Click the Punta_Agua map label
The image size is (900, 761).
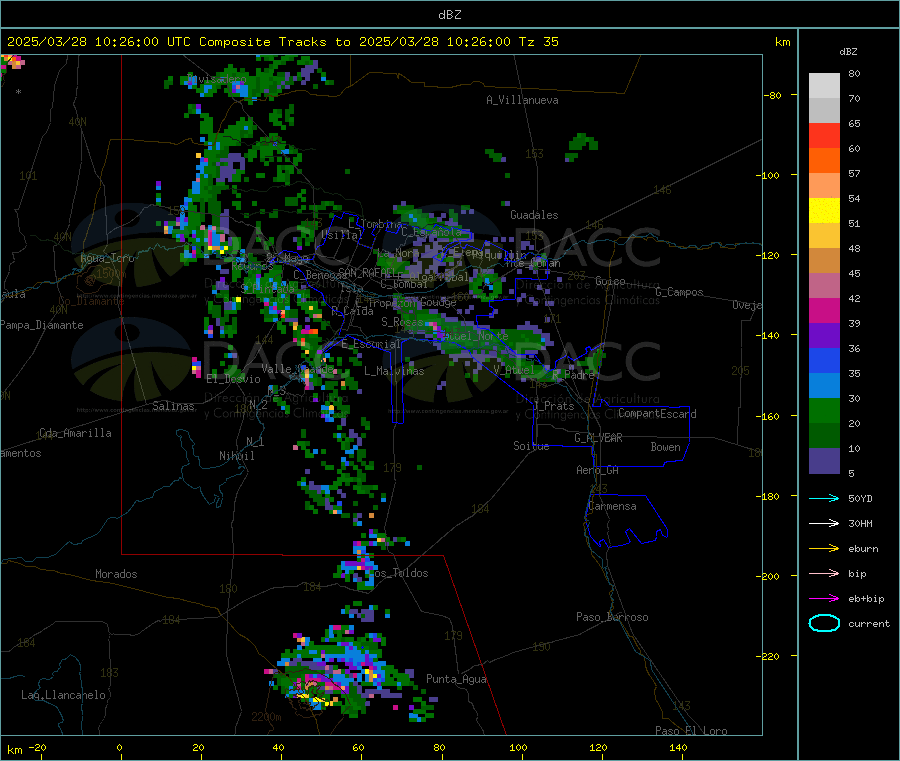456,679
